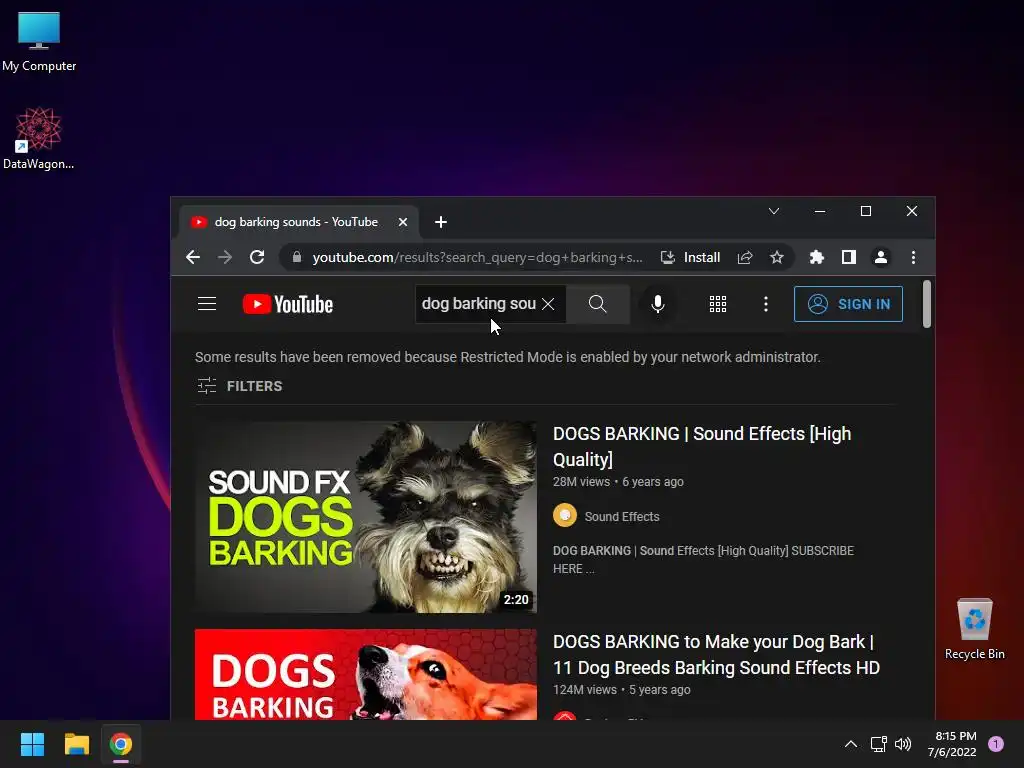Reload the YouTube results page
This screenshot has height=768, width=1024.
[x=257, y=257]
